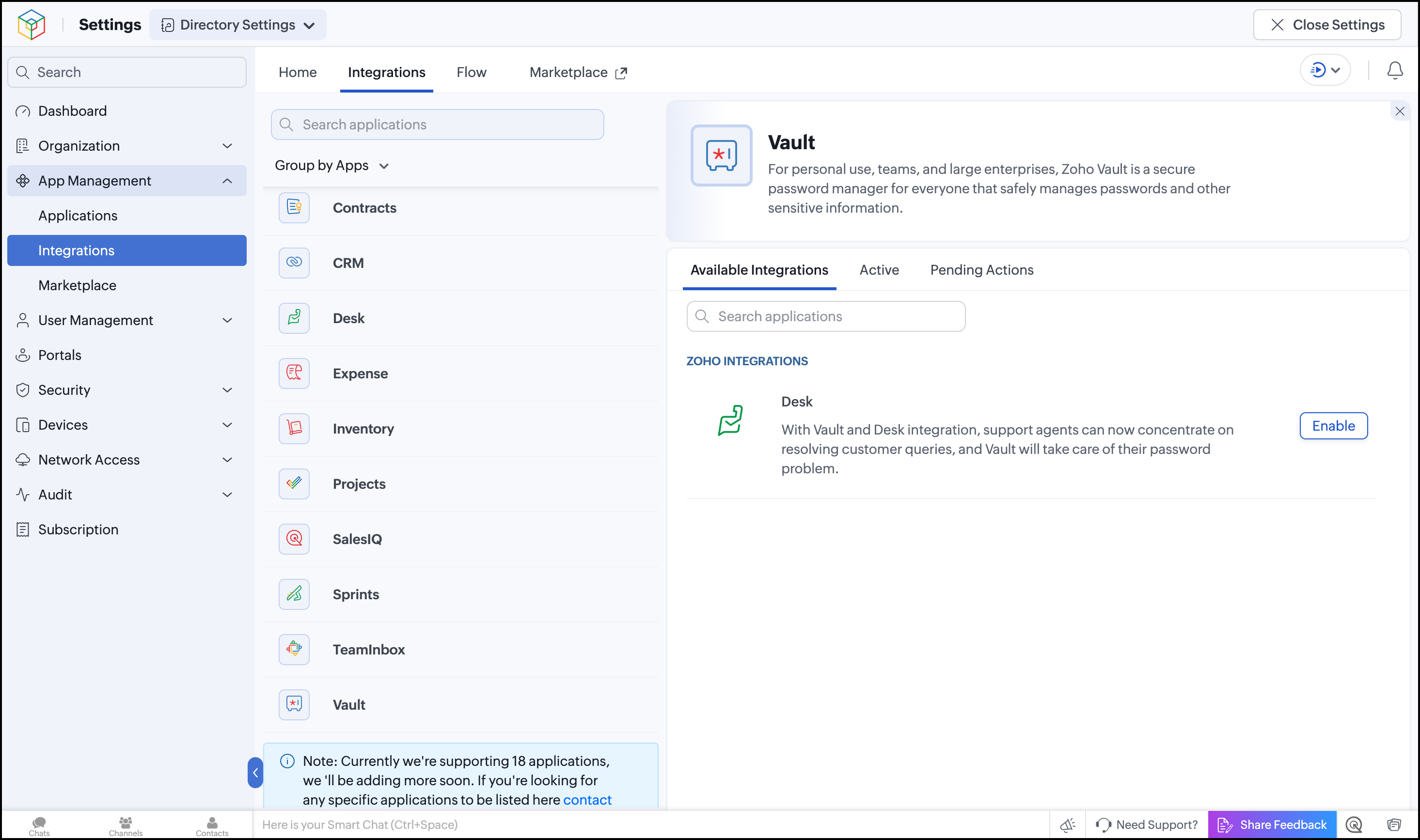
Task: Open the Portals sidebar item
Action: pos(127,355)
